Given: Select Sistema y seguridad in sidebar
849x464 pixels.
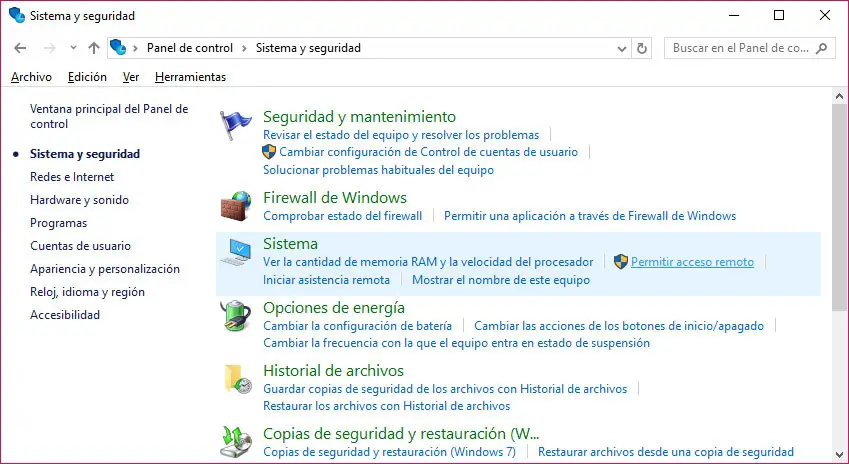Looking at the screenshot, I should [x=85, y=154].
